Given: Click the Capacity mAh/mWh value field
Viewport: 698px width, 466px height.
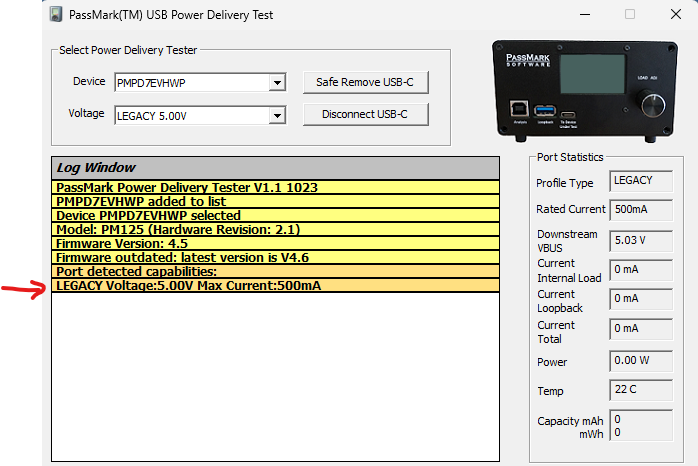Looking at the screenshot, I should click(641, 425).
